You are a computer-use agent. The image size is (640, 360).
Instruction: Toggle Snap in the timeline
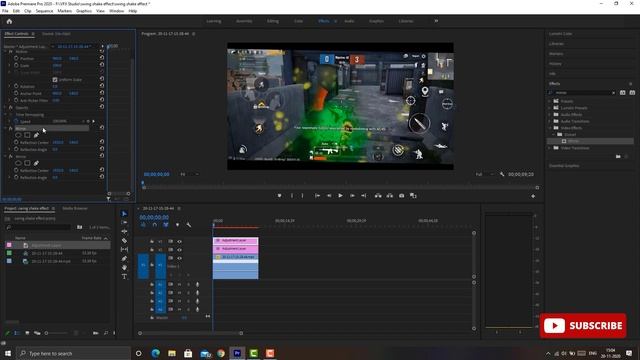click(x=154, y=225)
